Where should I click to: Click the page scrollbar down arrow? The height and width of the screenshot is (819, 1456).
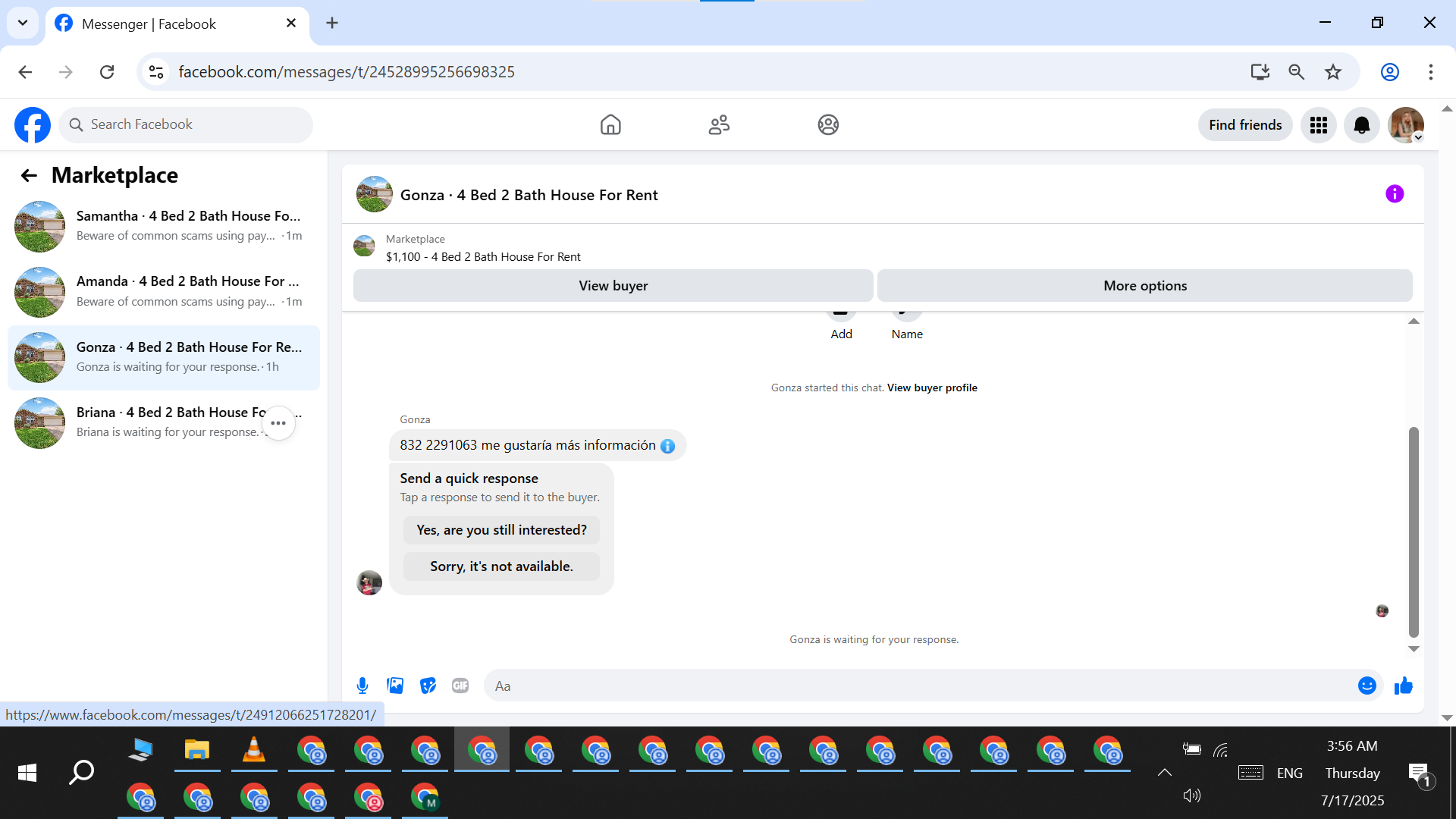click(1447, 717)
